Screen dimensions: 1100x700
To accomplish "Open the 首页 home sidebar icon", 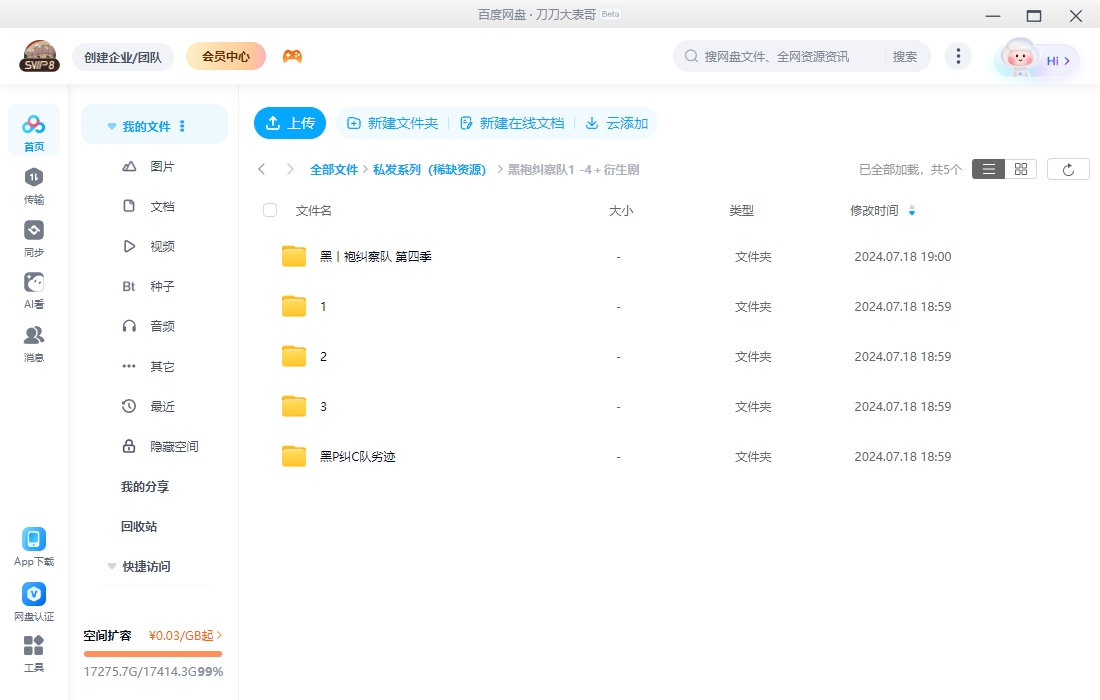I will pyautogui.click(x=34, y=131).
